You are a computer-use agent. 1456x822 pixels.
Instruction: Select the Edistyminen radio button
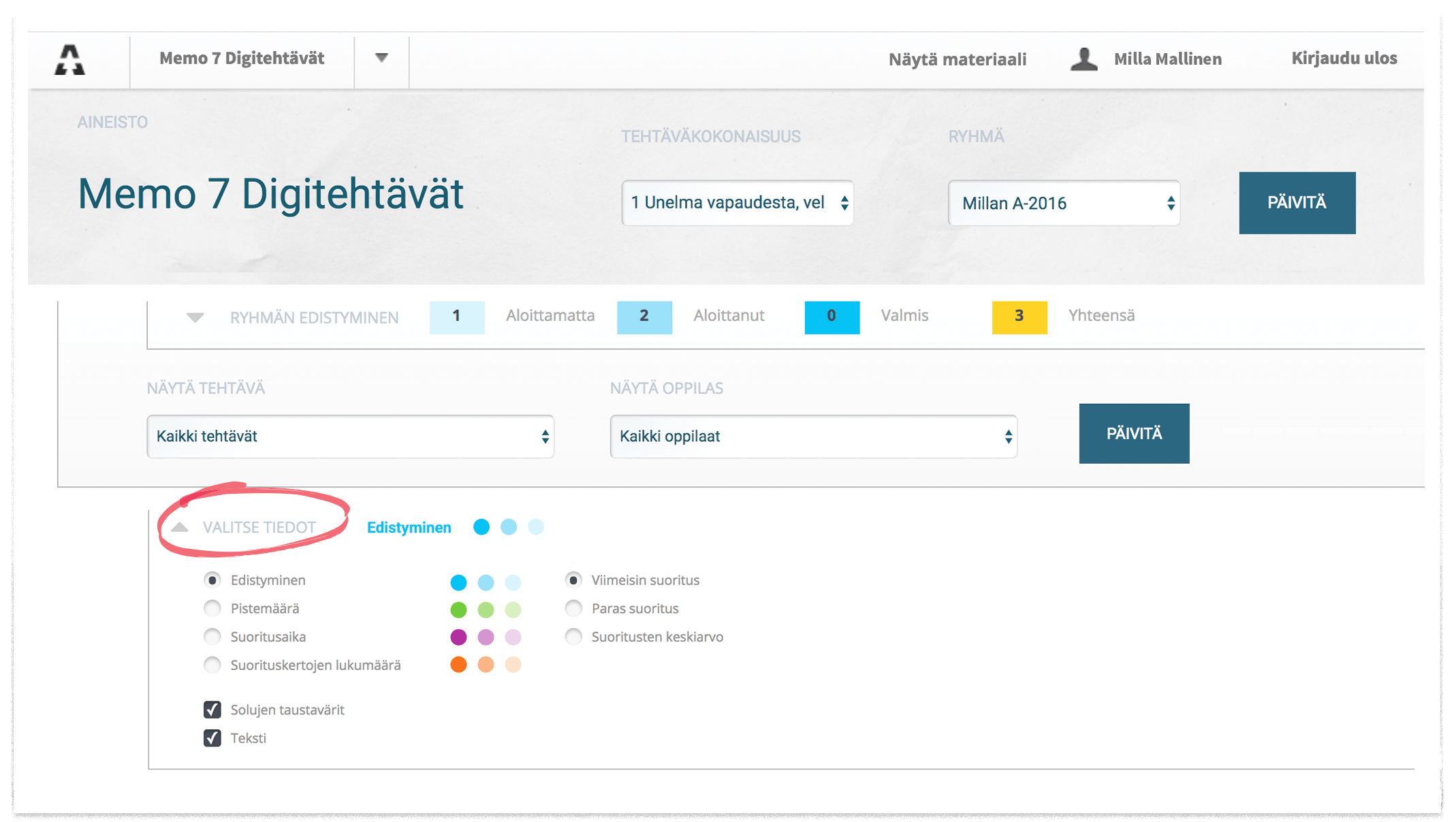[x=212, y=580]
